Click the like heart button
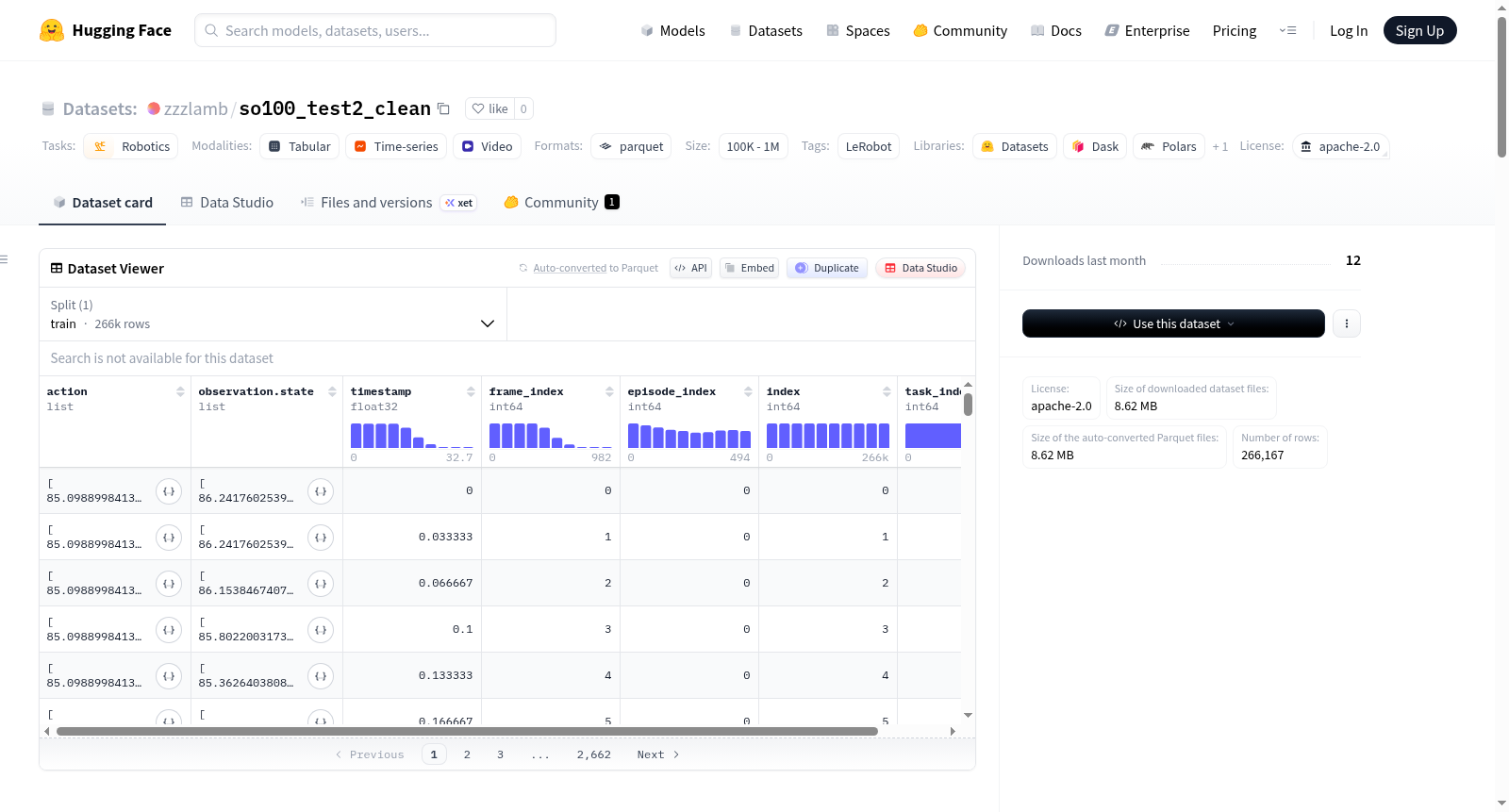This screenshot has width=1509, height=812. click(489, 108)
